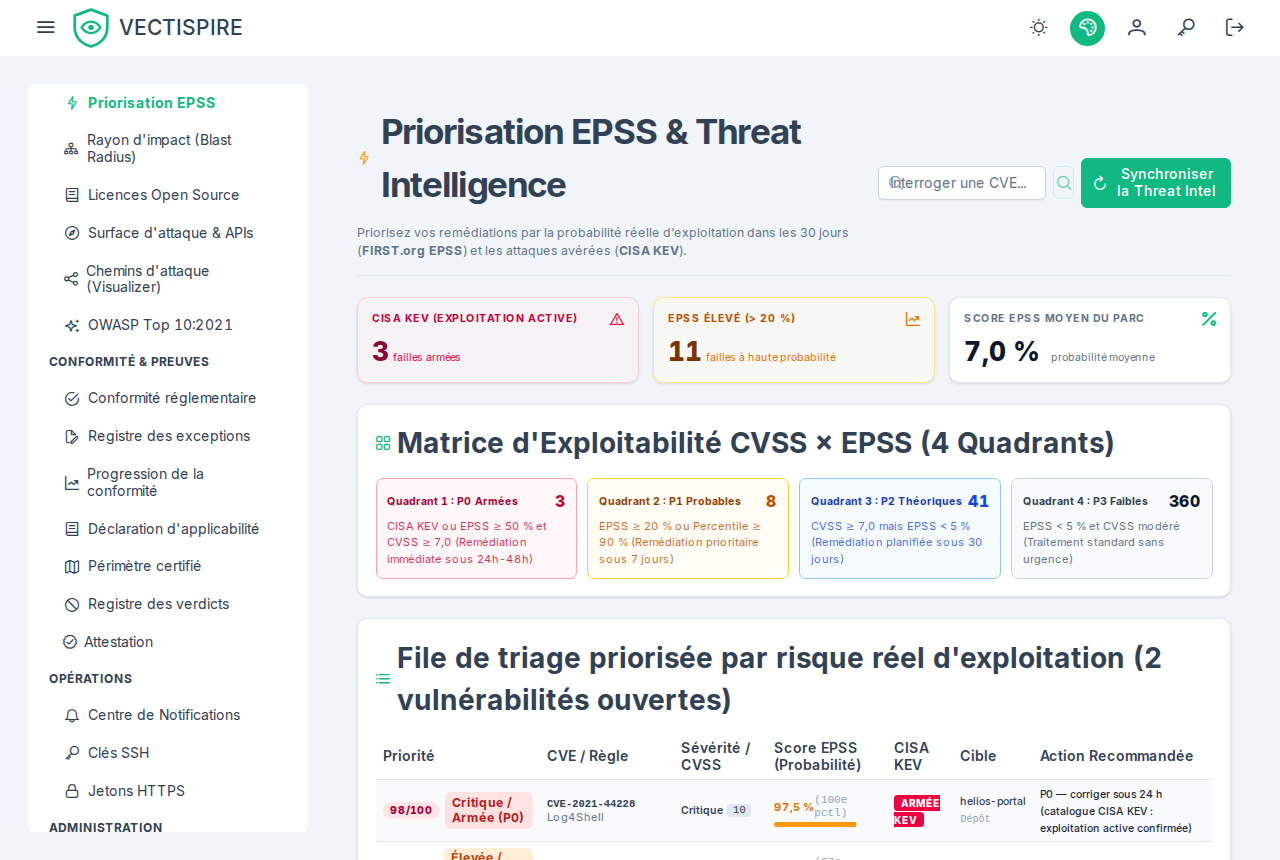Click the bell icon for Centre de Notifications
This screenshot has width=1280, height=860.
point(72,715)
